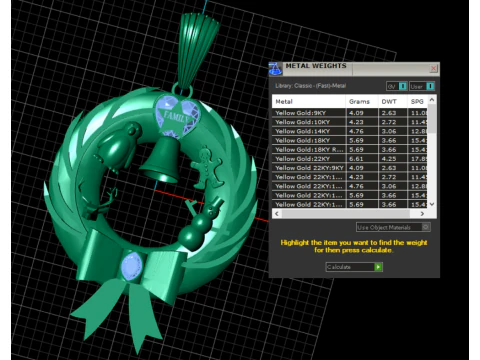
Task: Select the Yellow Gold:22KY row
Action: [349, 159]
